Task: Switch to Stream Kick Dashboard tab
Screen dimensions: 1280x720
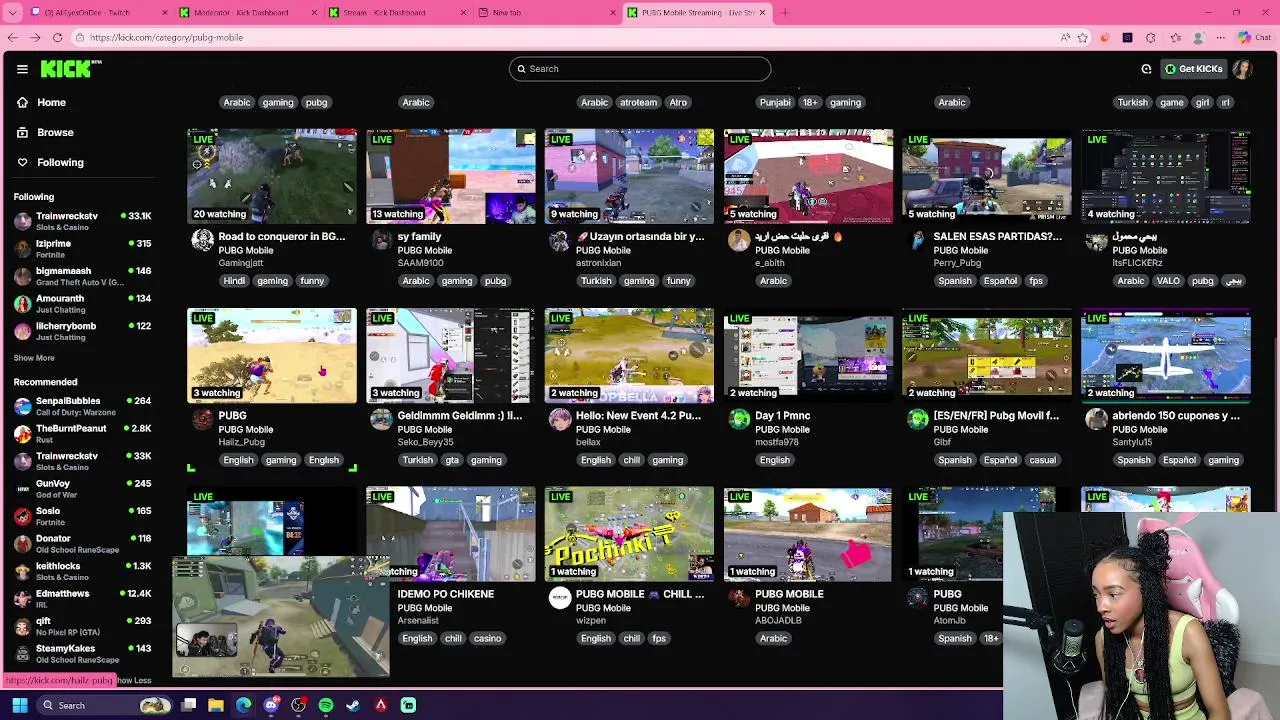Action: (395, 12)
